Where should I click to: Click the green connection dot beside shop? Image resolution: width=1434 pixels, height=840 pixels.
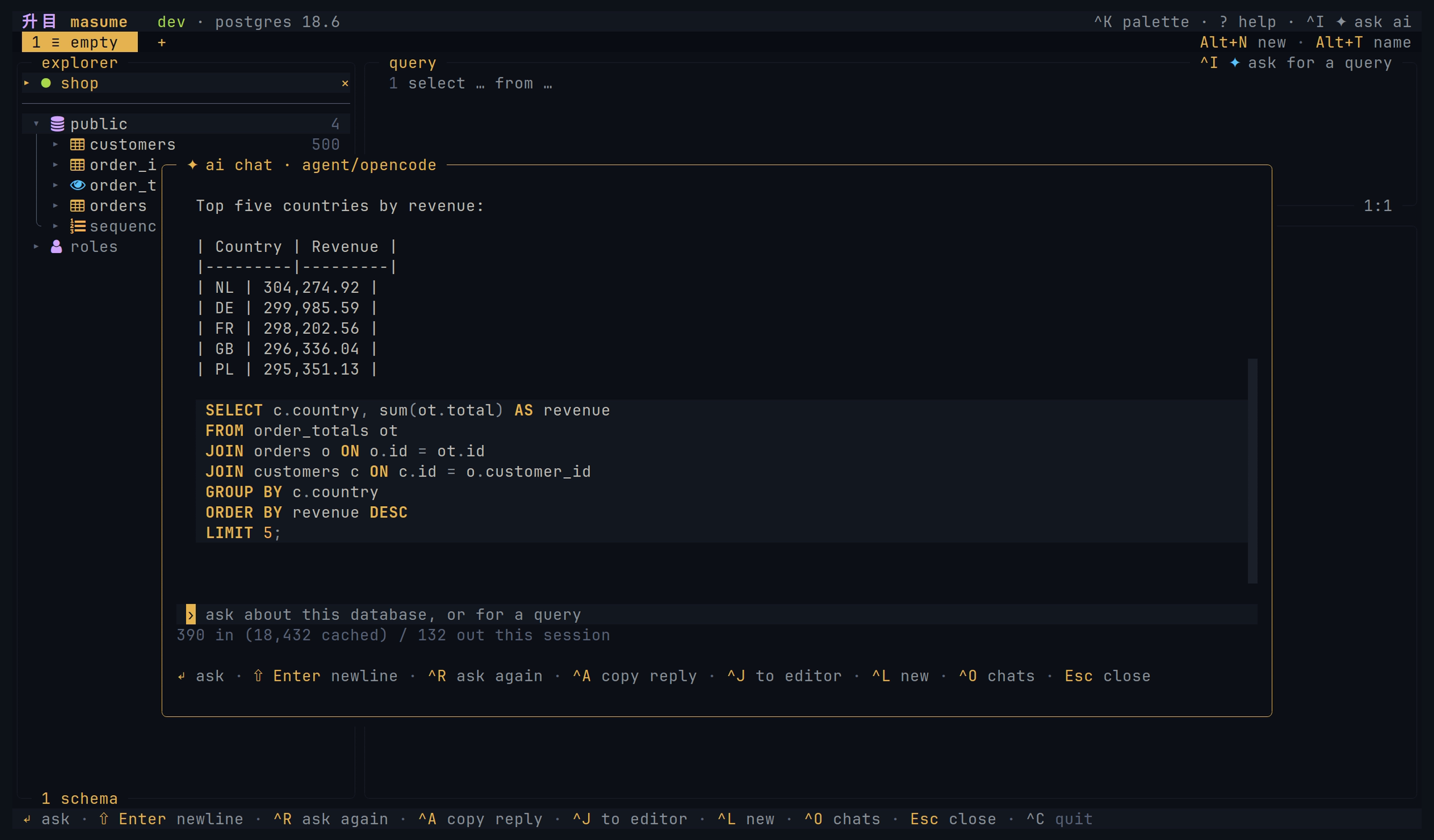46,83
